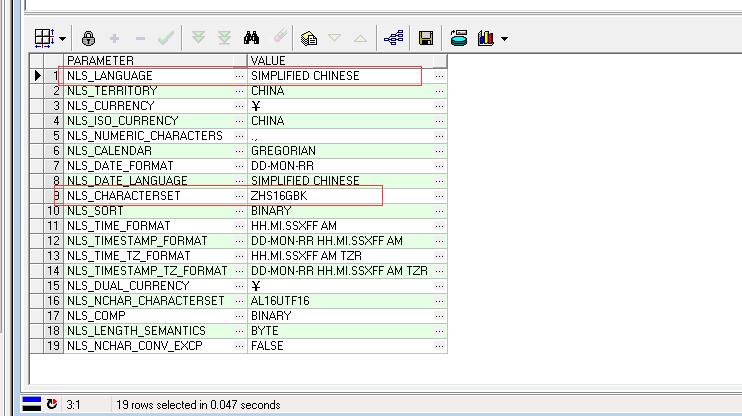Open ellipsis button at end of FALSE row

(439, 346)
